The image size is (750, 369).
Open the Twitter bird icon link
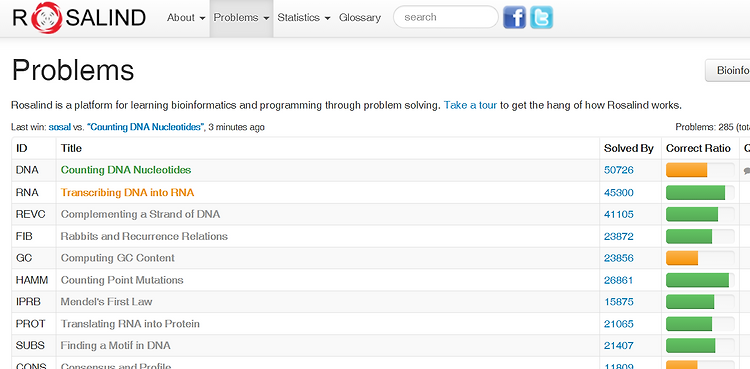click(x=541, y=18)
